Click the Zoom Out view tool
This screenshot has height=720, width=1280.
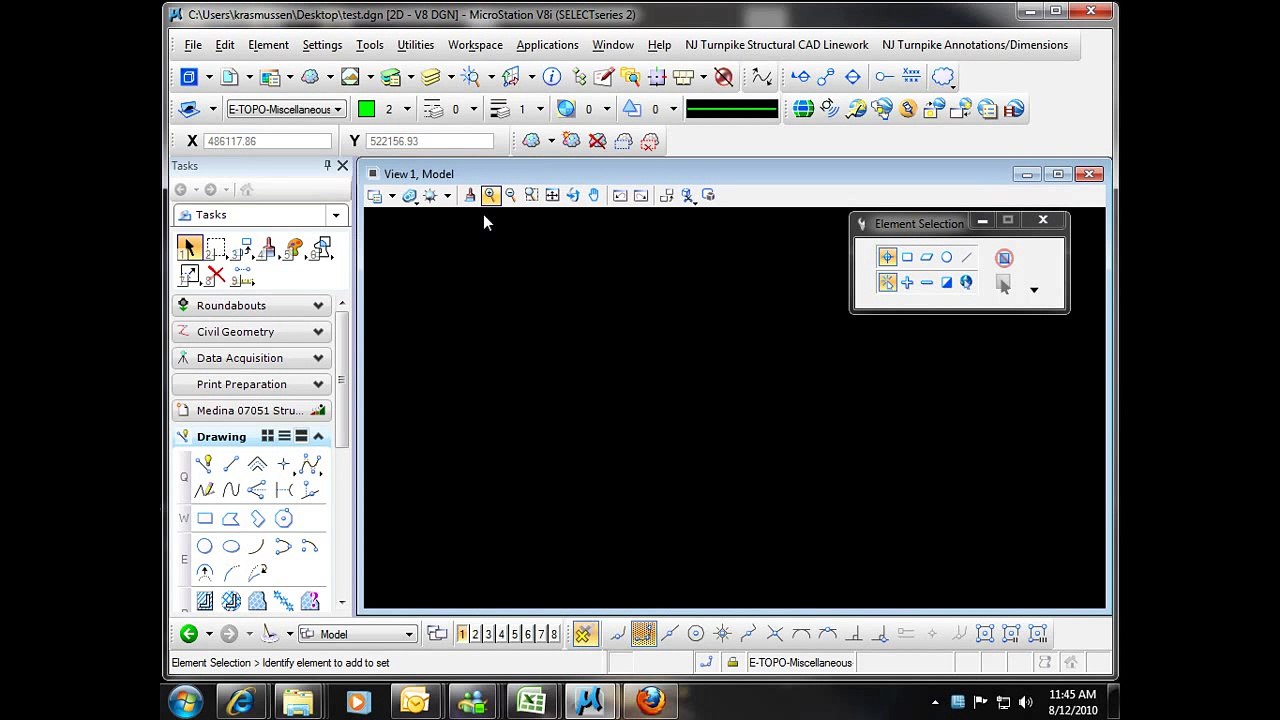511,196
